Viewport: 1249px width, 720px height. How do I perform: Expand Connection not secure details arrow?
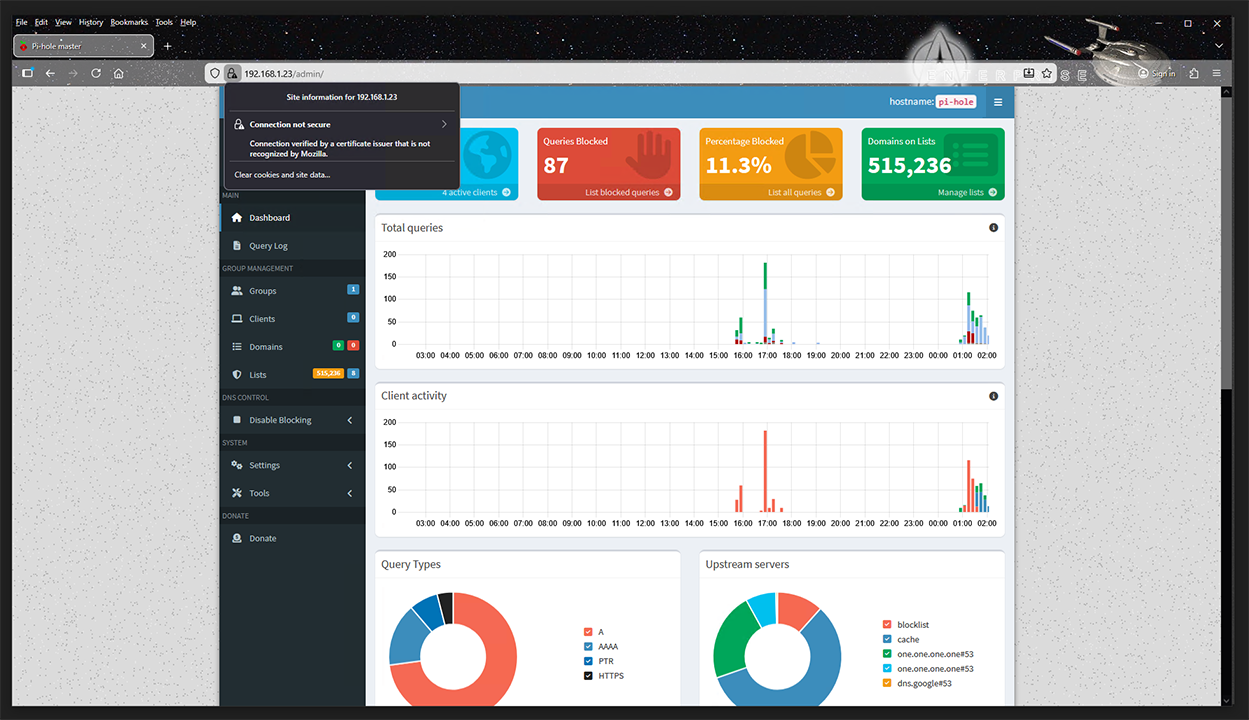444,125
